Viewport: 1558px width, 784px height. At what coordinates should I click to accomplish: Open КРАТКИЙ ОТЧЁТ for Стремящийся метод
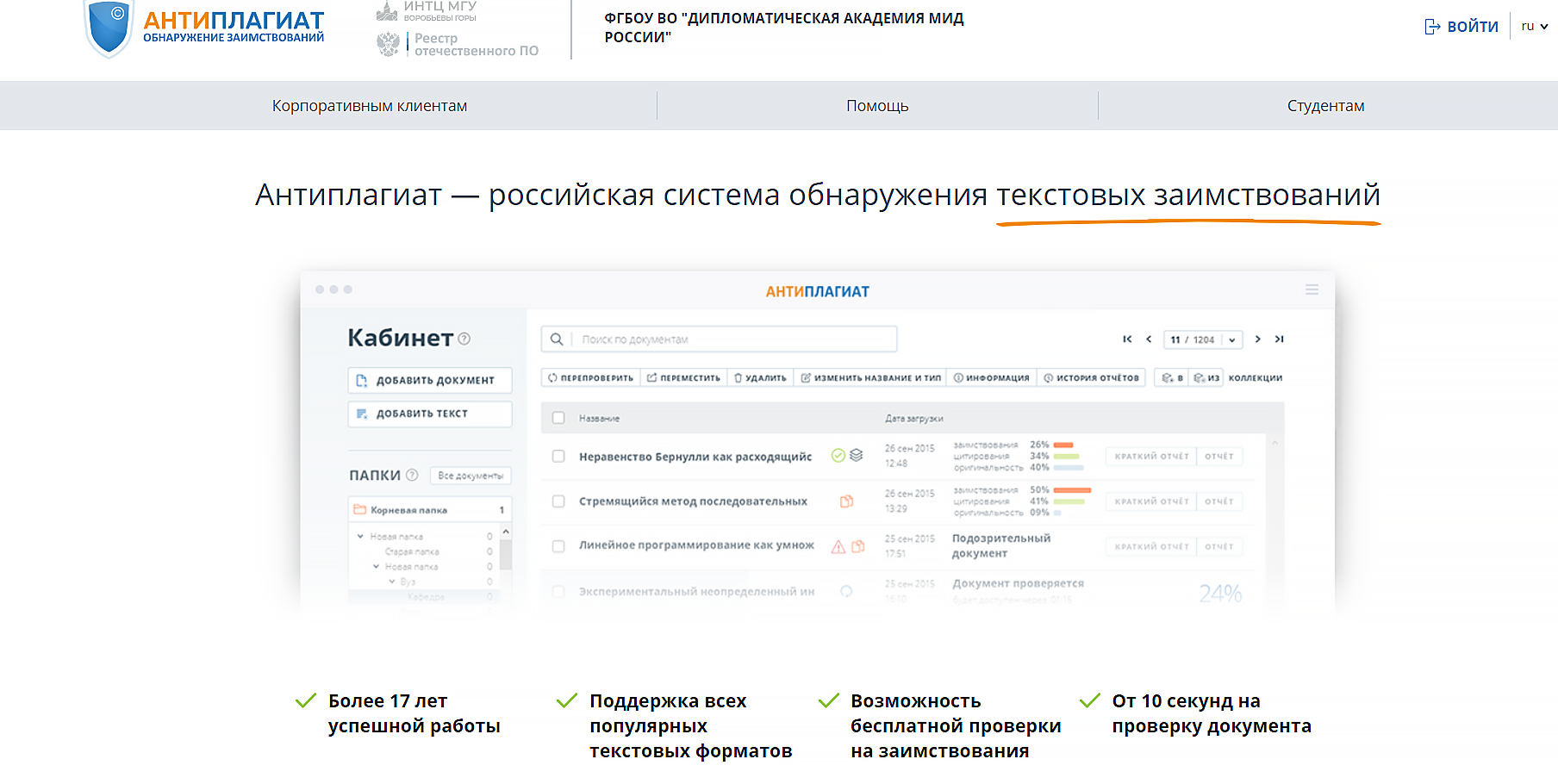tap(1151, 501)
